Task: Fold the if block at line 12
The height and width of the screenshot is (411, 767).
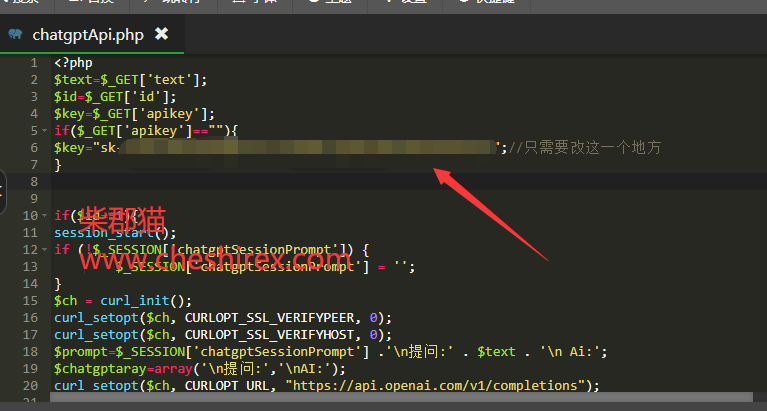Action: pyautogui.click(x=45, y=250)
